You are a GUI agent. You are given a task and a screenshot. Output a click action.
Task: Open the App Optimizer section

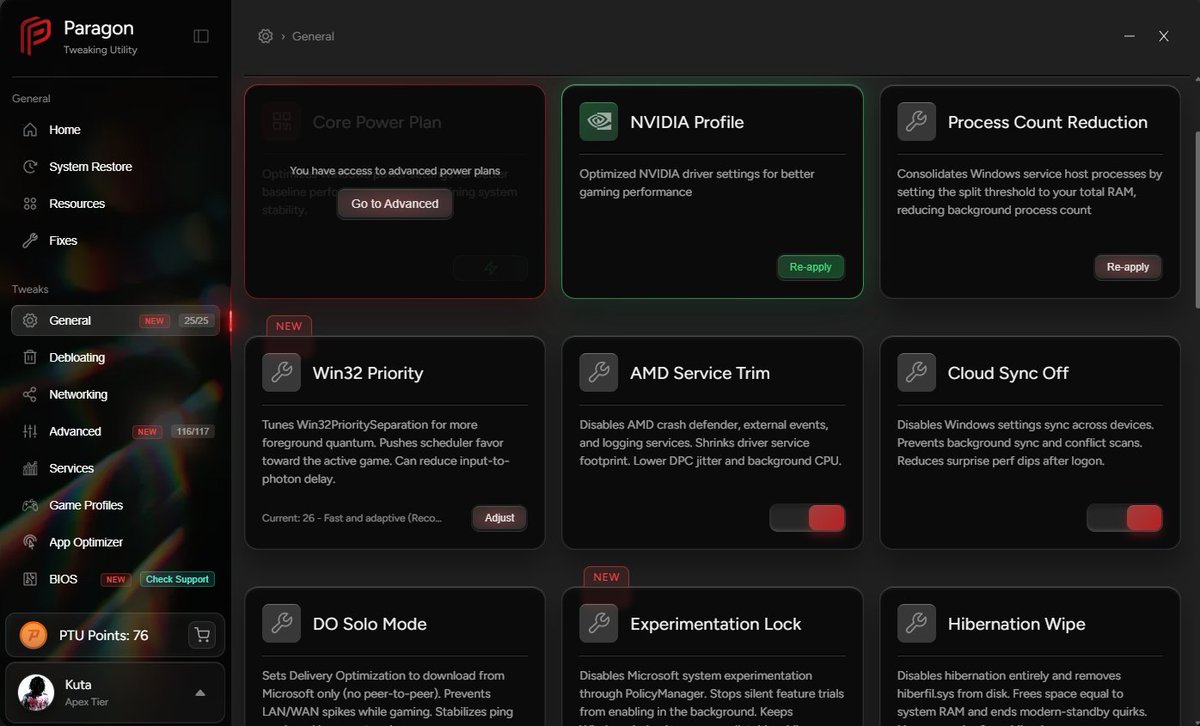115,543
